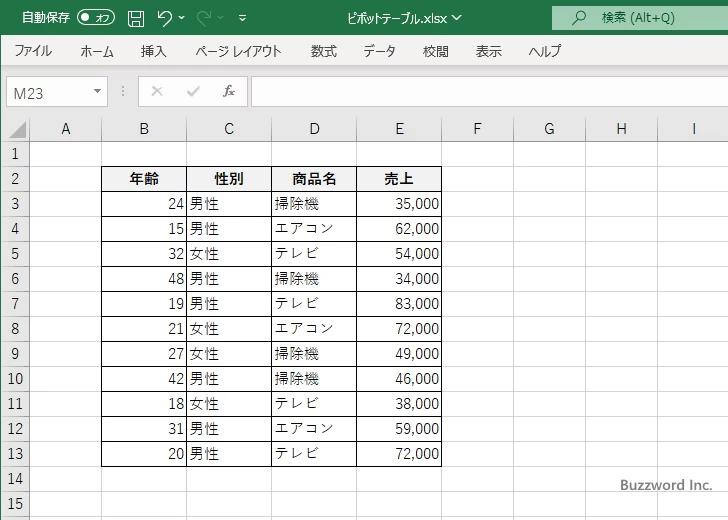Click the search magnifying glass icon
The image size is (728, 520).
(578, 18)
